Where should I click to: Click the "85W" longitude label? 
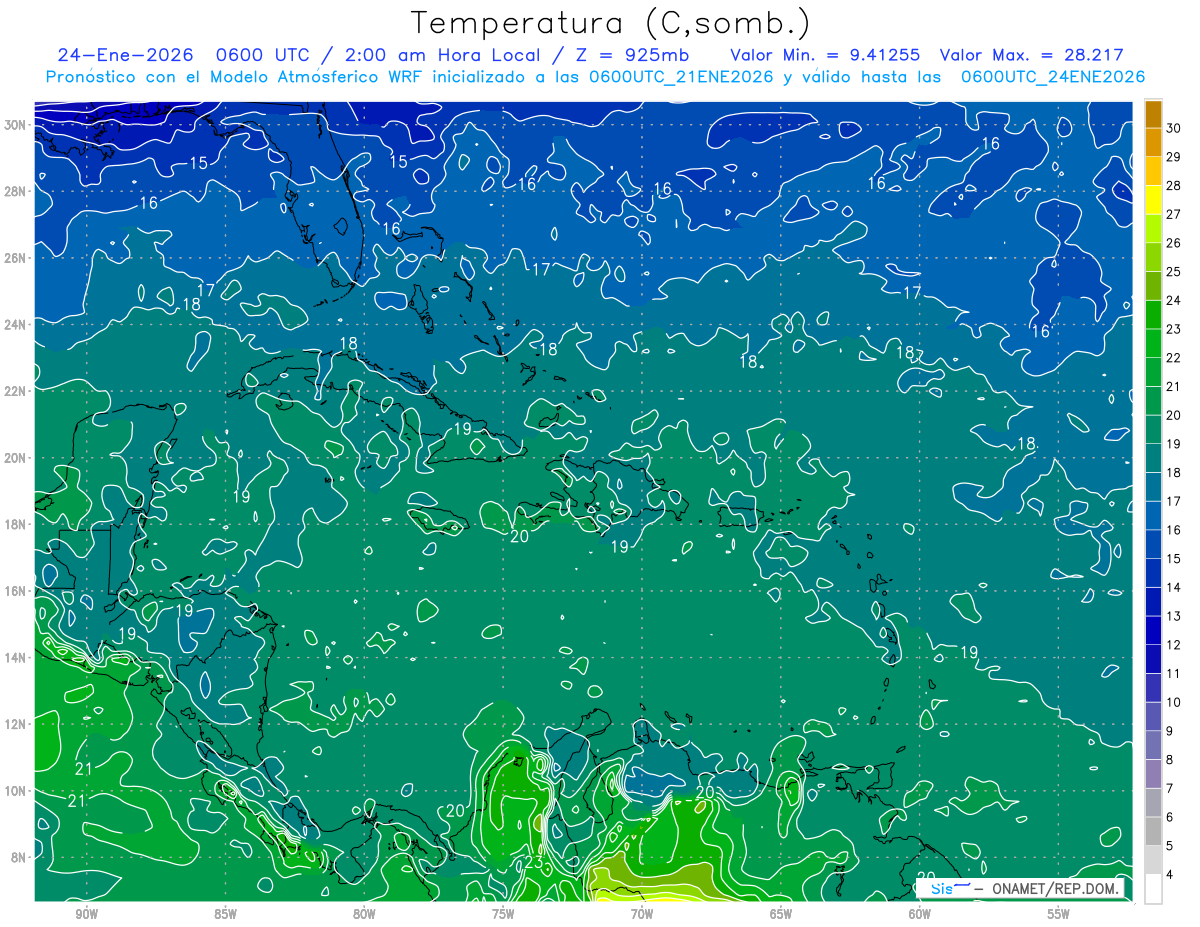click(x=225, y=914)
